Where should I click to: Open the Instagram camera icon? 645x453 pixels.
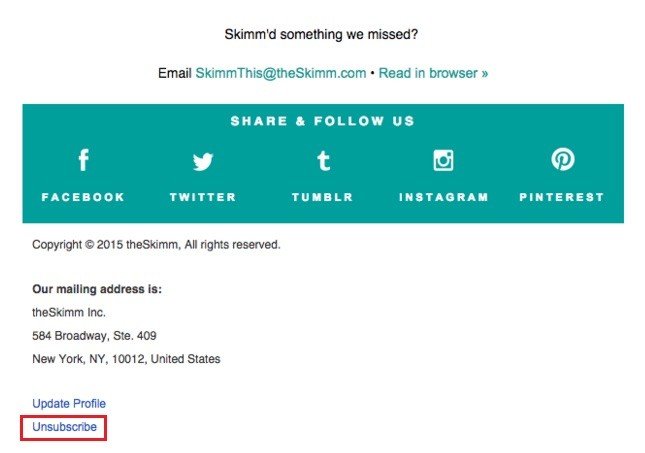click(x=443, y=160)
